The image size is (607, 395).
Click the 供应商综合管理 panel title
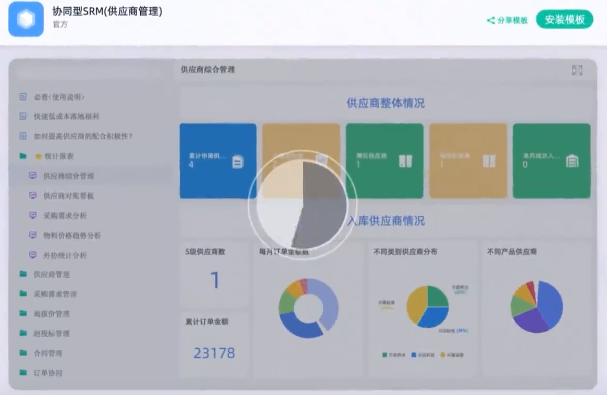pyautogui.click(x=207, y=70)
